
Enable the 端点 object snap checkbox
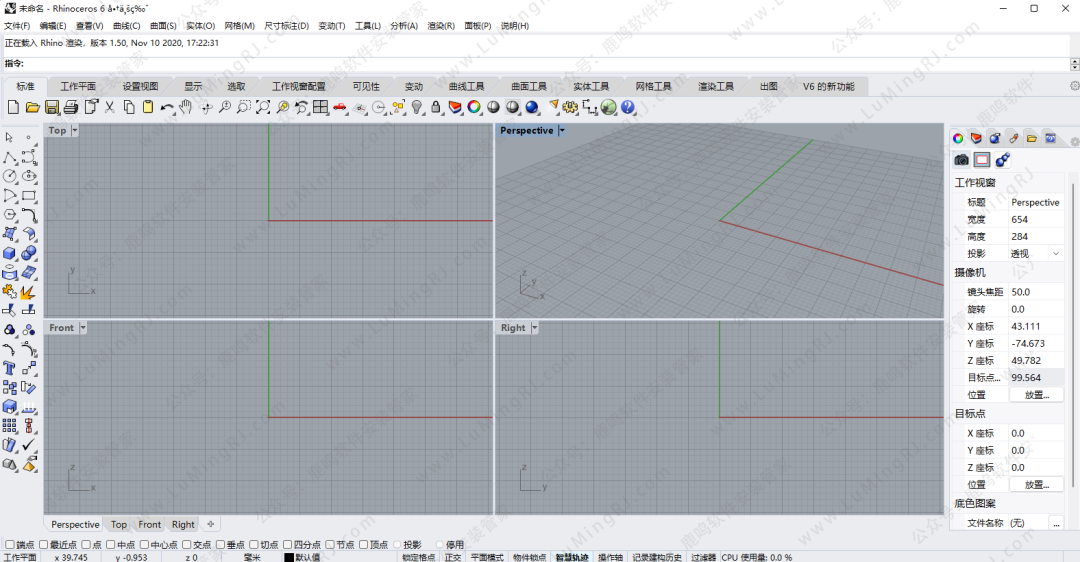point(9,545)
